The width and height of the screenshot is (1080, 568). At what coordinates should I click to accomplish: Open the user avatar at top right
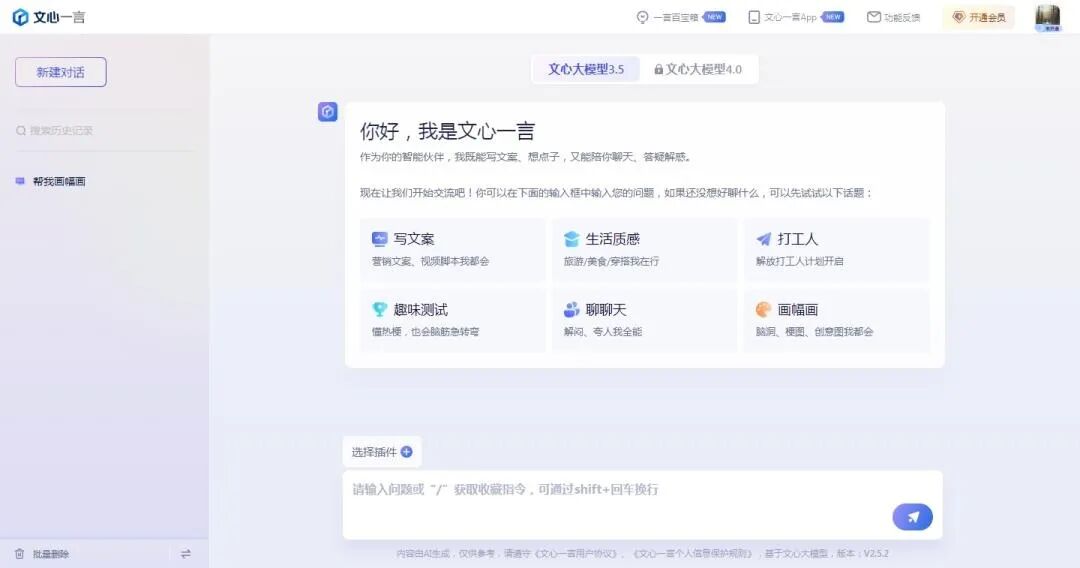[1048, 17]
